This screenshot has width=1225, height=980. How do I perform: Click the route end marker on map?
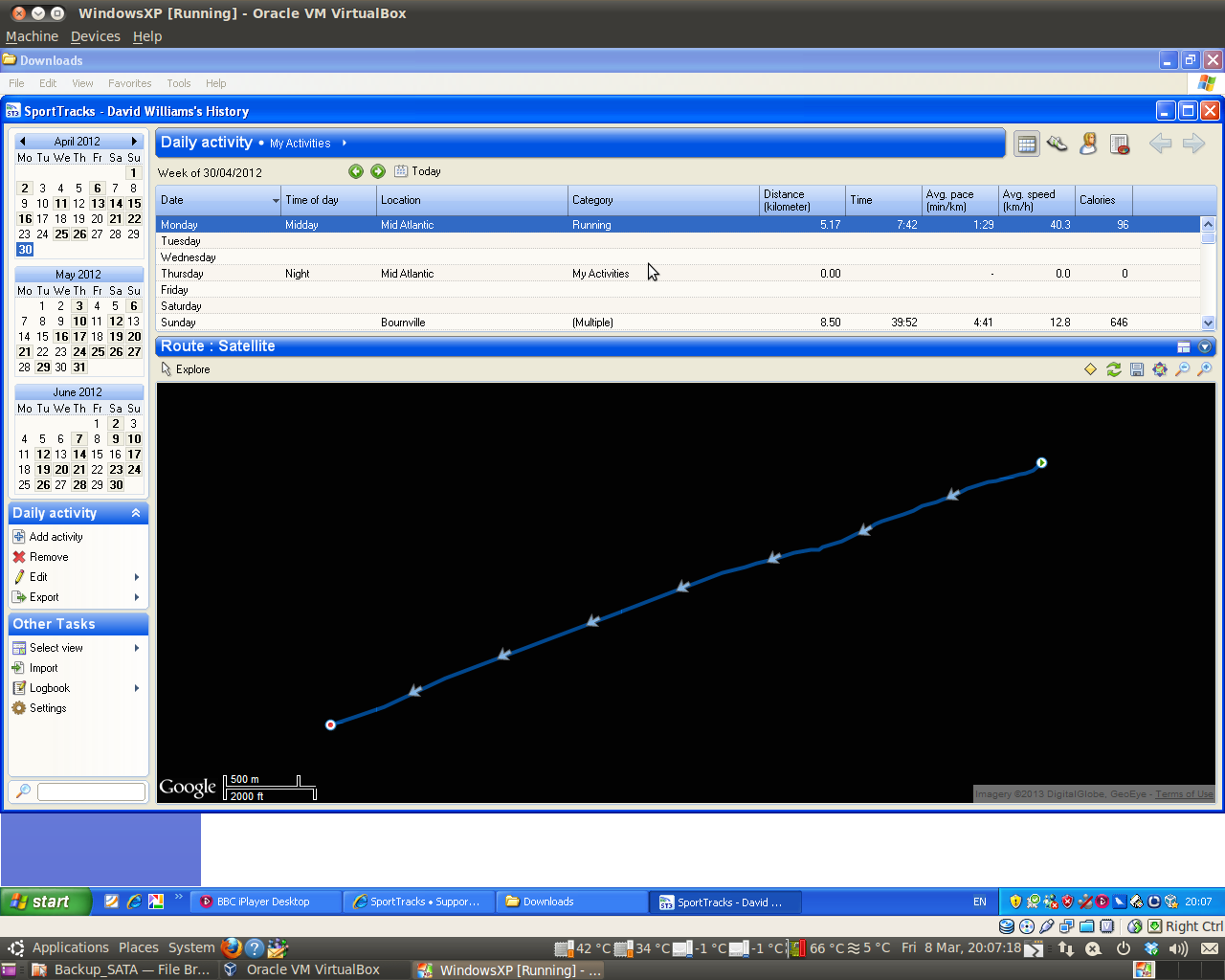coord(330,725)
